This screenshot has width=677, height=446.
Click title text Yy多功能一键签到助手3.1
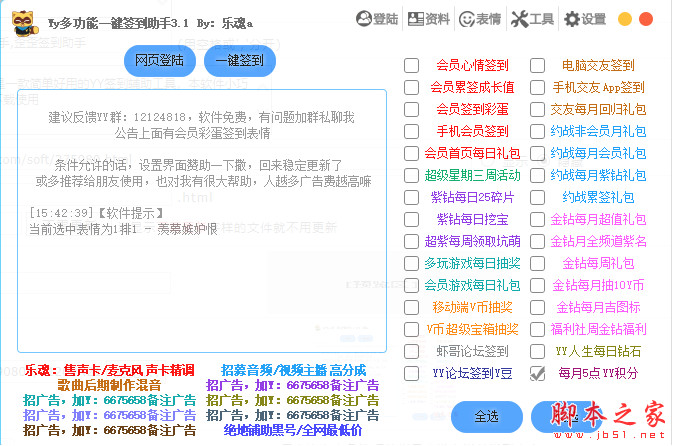coord(118,23)
